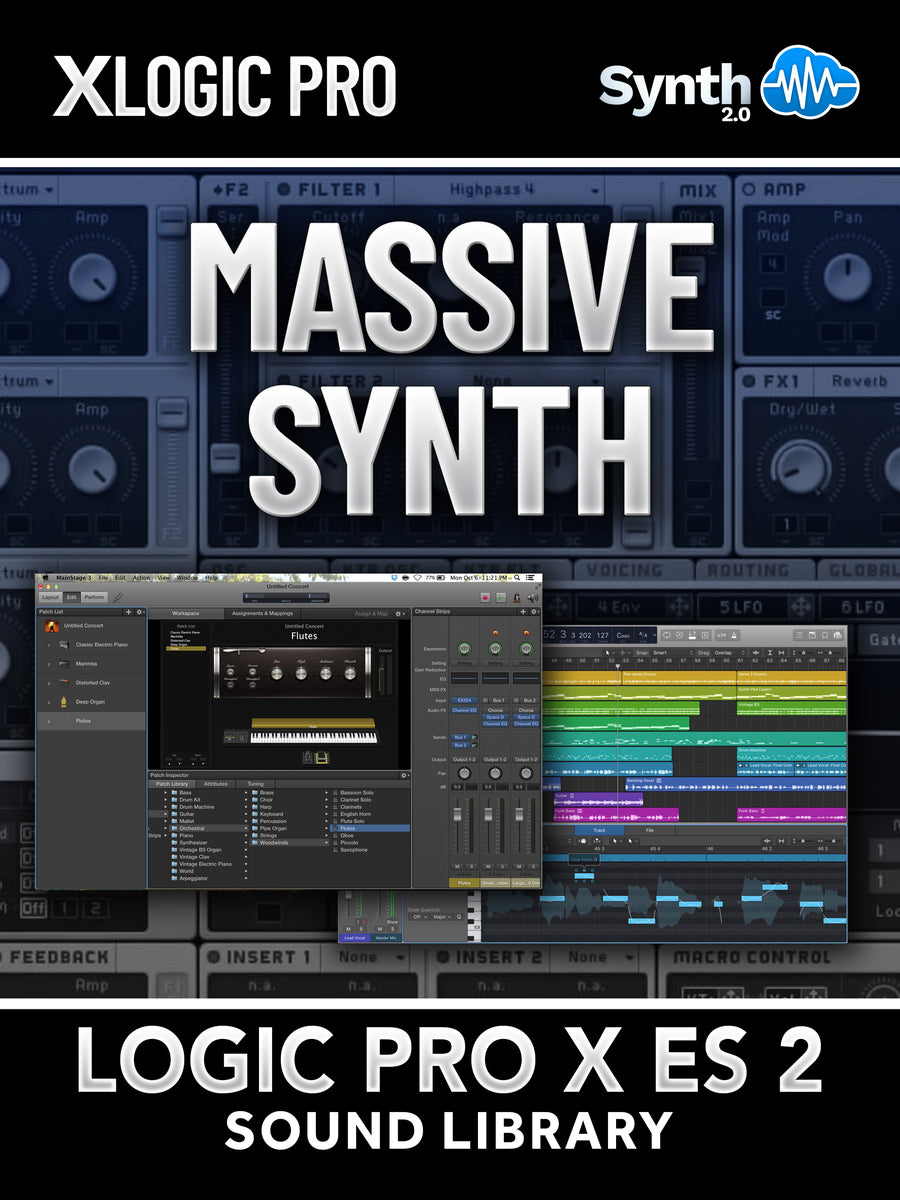Click the Output 1-2 routing button
Viewport: 900px width, 1200px height.
(x=464, y=759)
